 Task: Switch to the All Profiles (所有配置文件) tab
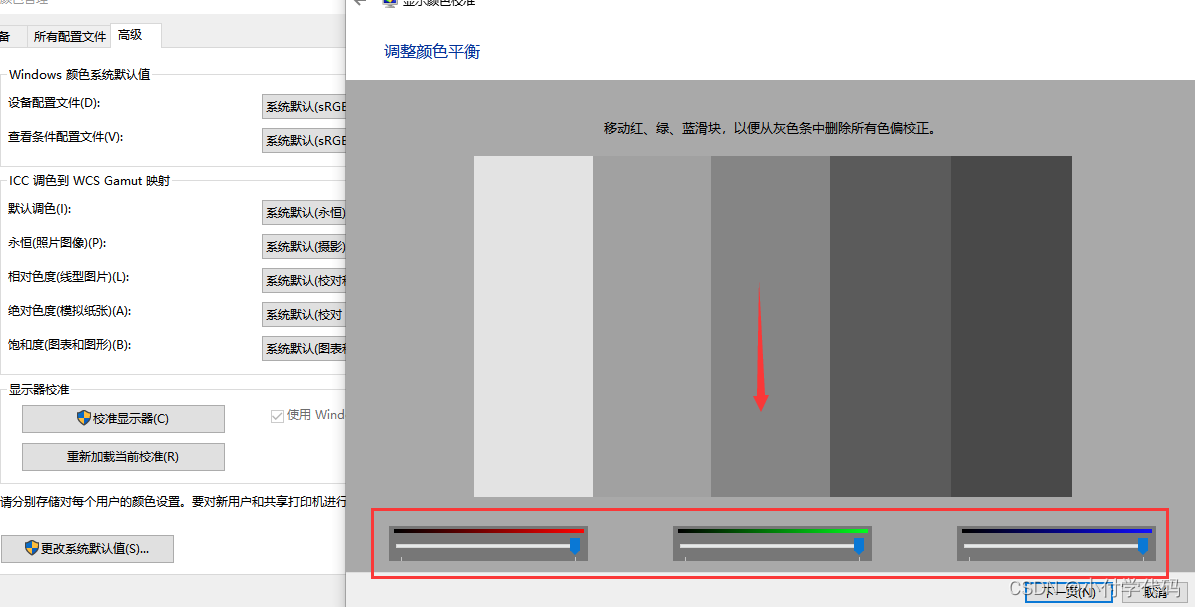click(x=69, y=37)
